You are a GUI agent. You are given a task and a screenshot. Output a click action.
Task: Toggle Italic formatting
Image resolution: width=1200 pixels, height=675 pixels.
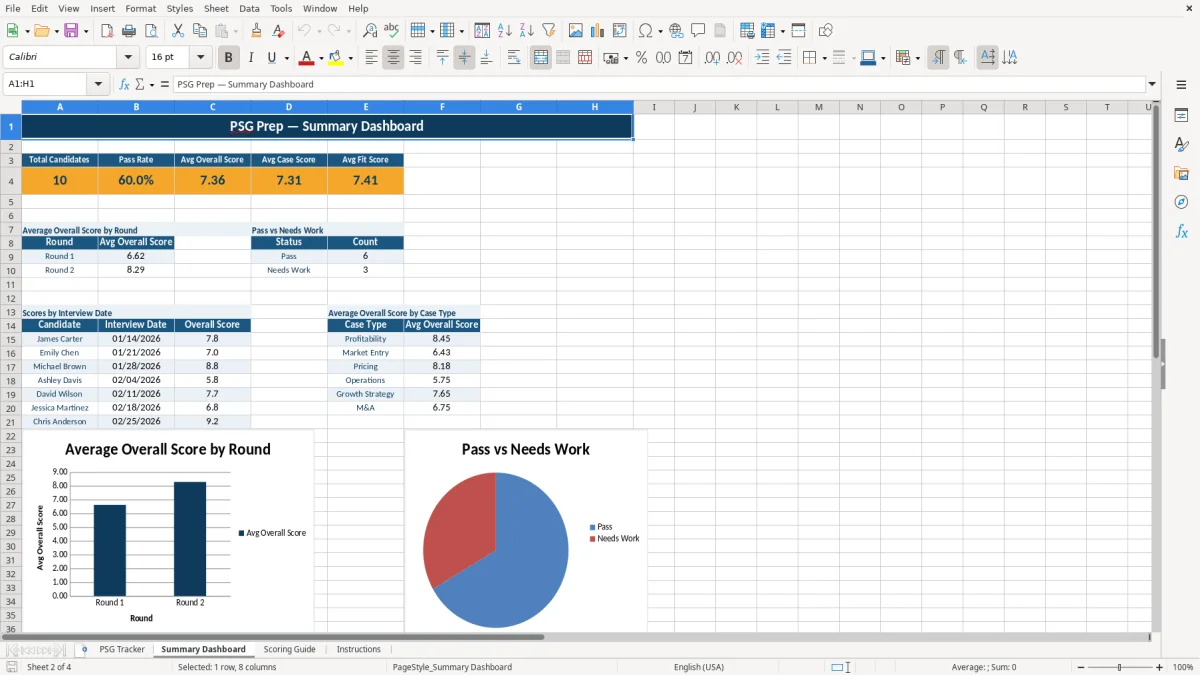coord(250,58)
